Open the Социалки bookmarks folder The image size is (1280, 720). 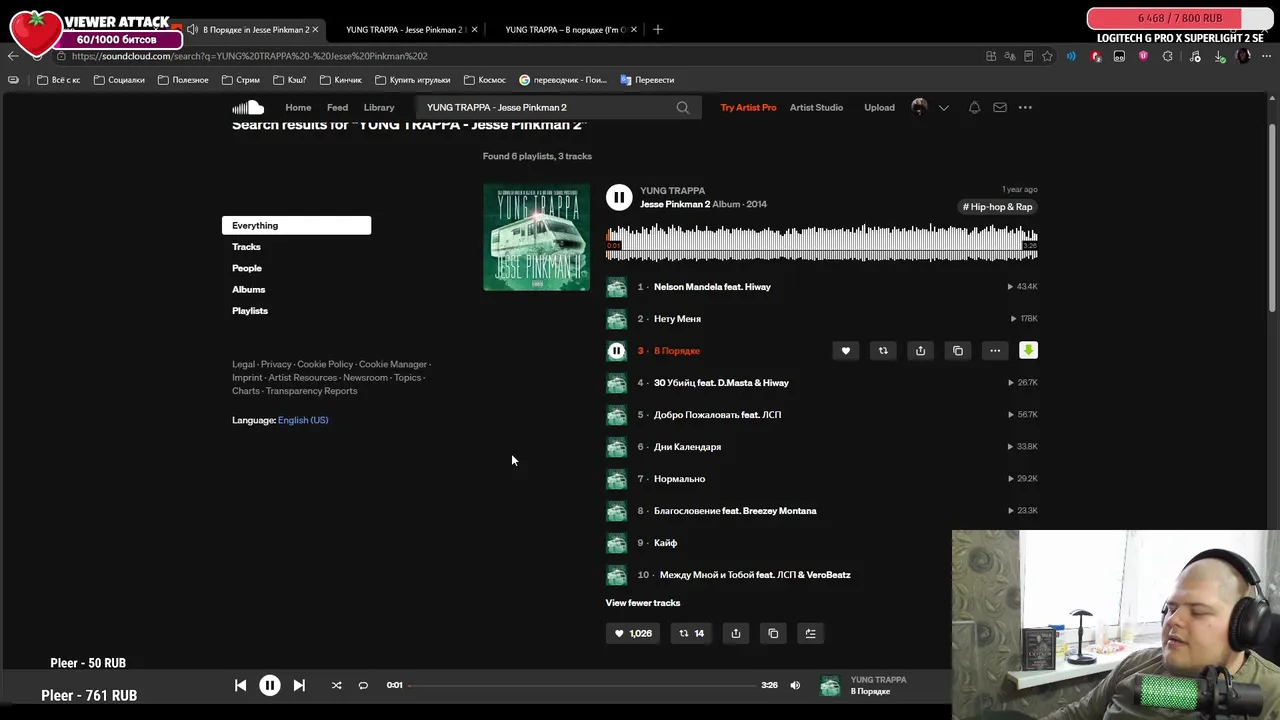(119, 80)
